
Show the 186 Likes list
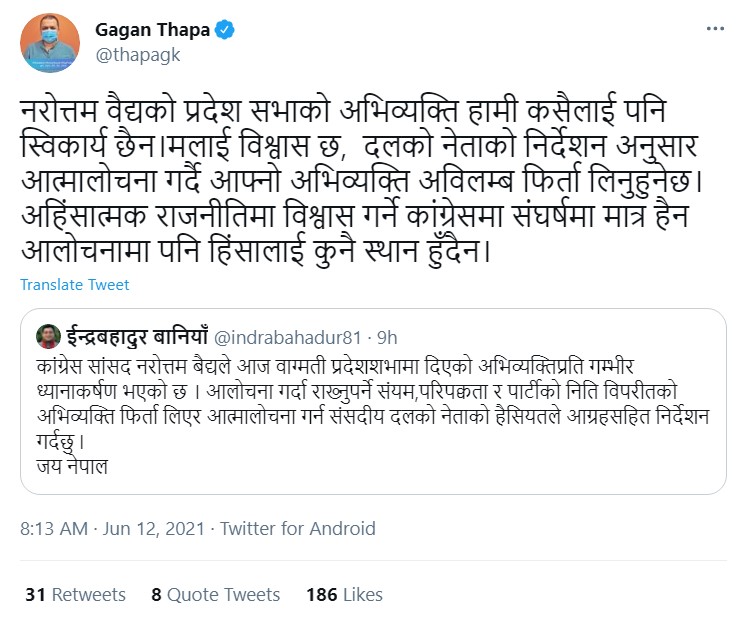tap(344, 594)
